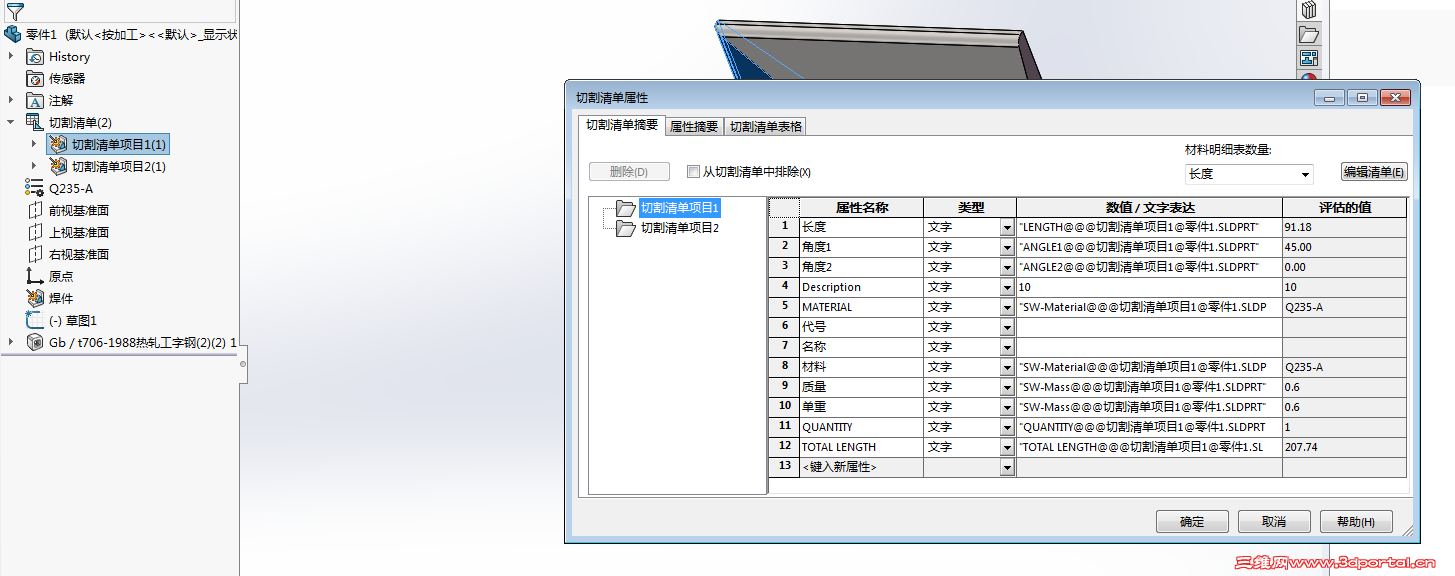Toggle 从切割清单中排除 checkbox
This screenshot has width=1455, height=576.
point(693,171)
